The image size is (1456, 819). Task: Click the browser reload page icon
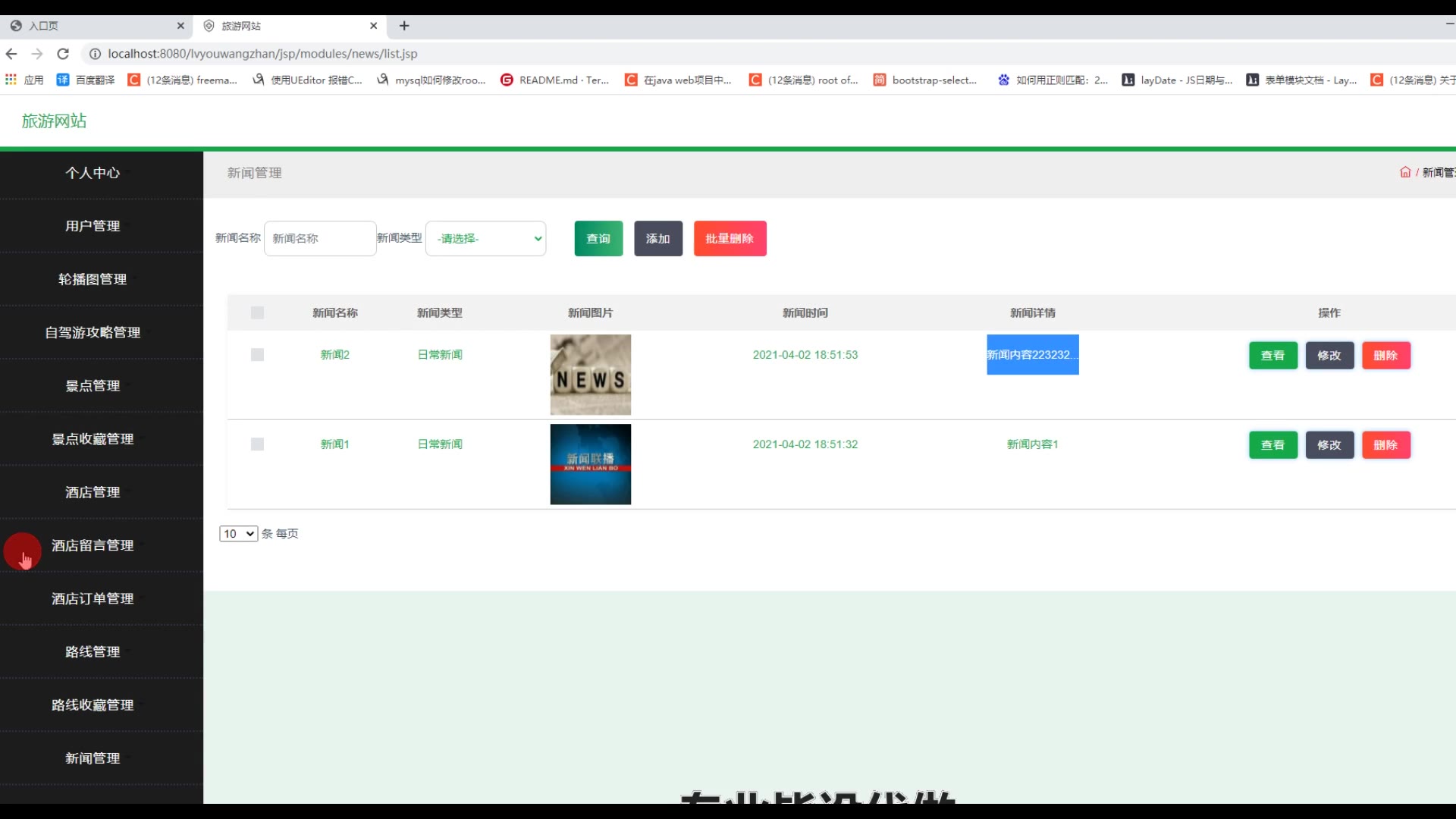tap(63, 54)
